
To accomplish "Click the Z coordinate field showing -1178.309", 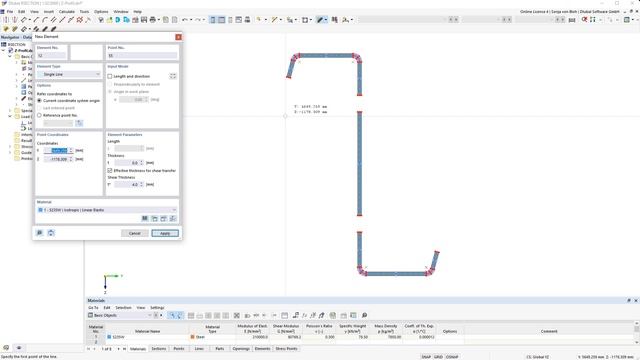I will click(58, 159).
